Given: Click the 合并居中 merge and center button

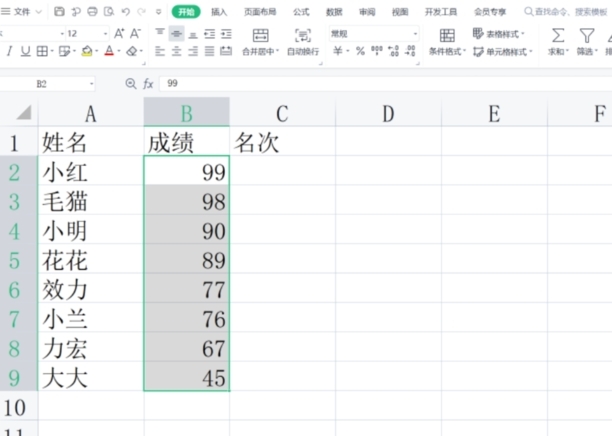Looking at the screenshot, I should click(260, 42).
